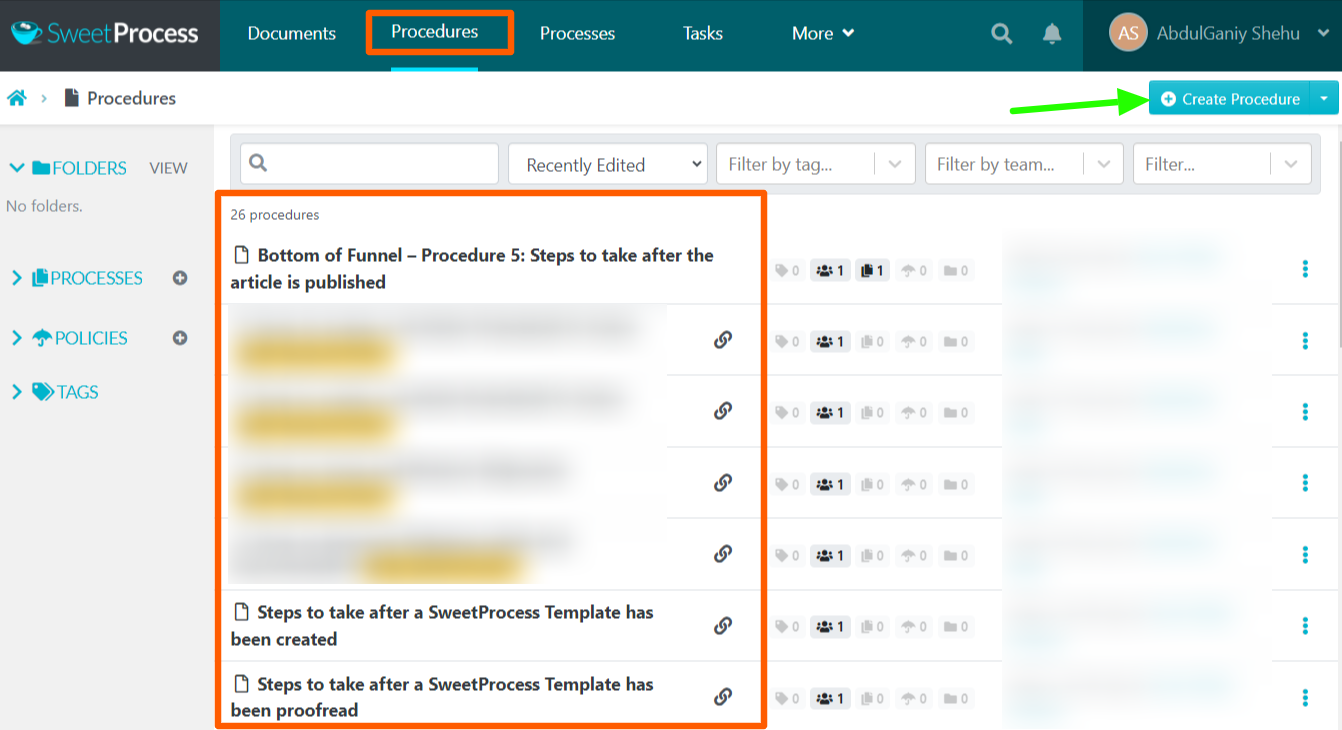
Task: Go to Processes tab
Action: tap(577, 34)
